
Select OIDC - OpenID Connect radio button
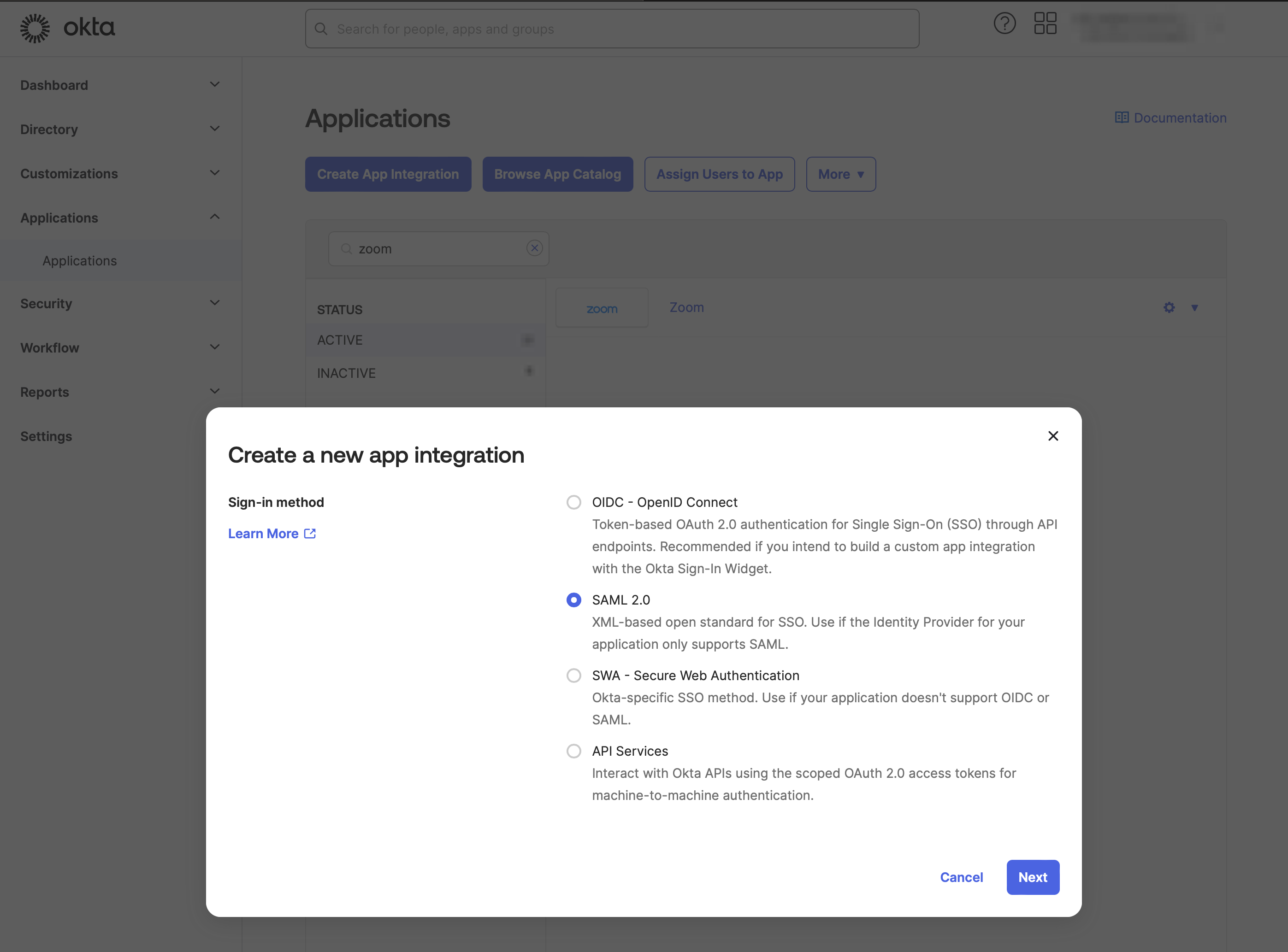coord(573,503)
